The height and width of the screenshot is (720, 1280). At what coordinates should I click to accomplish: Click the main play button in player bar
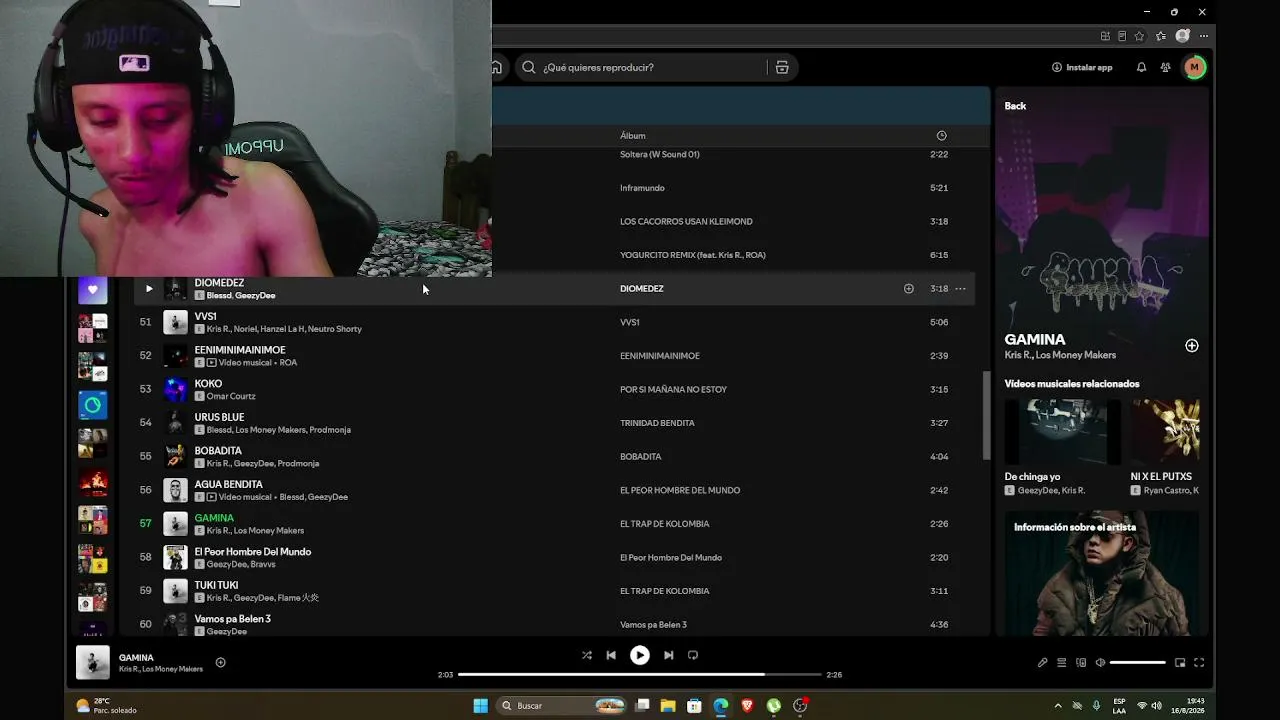tap(640, 655)
